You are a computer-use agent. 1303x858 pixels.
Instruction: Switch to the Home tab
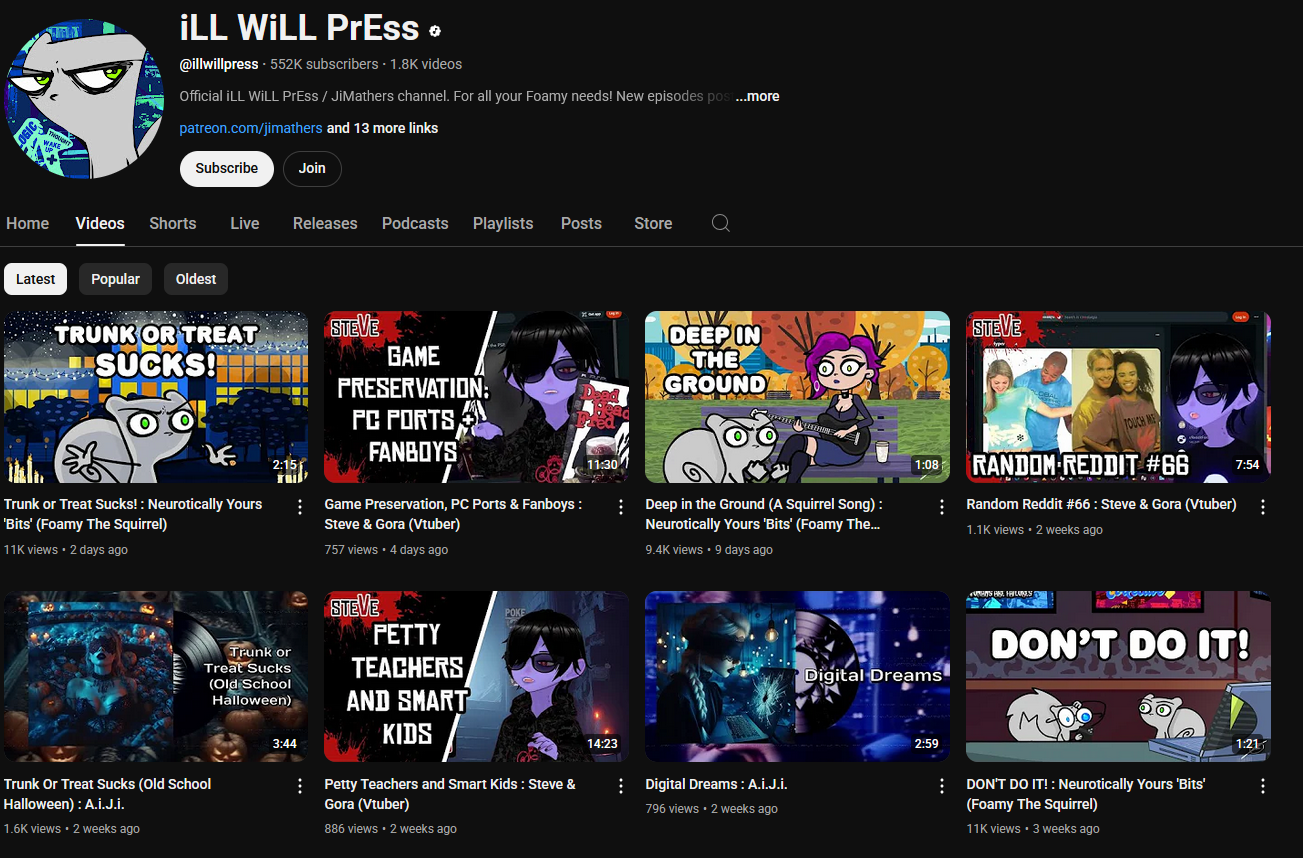pos(28,223)
